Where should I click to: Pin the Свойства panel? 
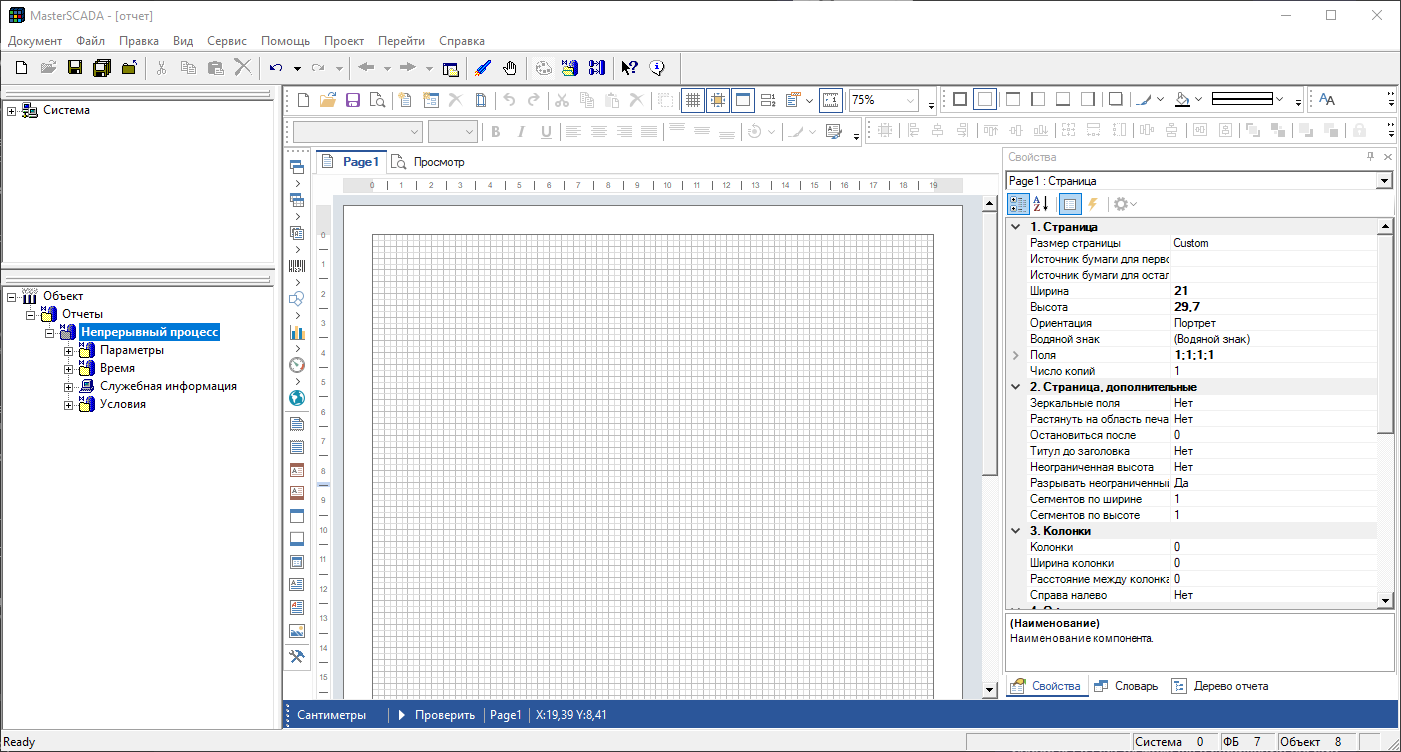pos(1370,157)
